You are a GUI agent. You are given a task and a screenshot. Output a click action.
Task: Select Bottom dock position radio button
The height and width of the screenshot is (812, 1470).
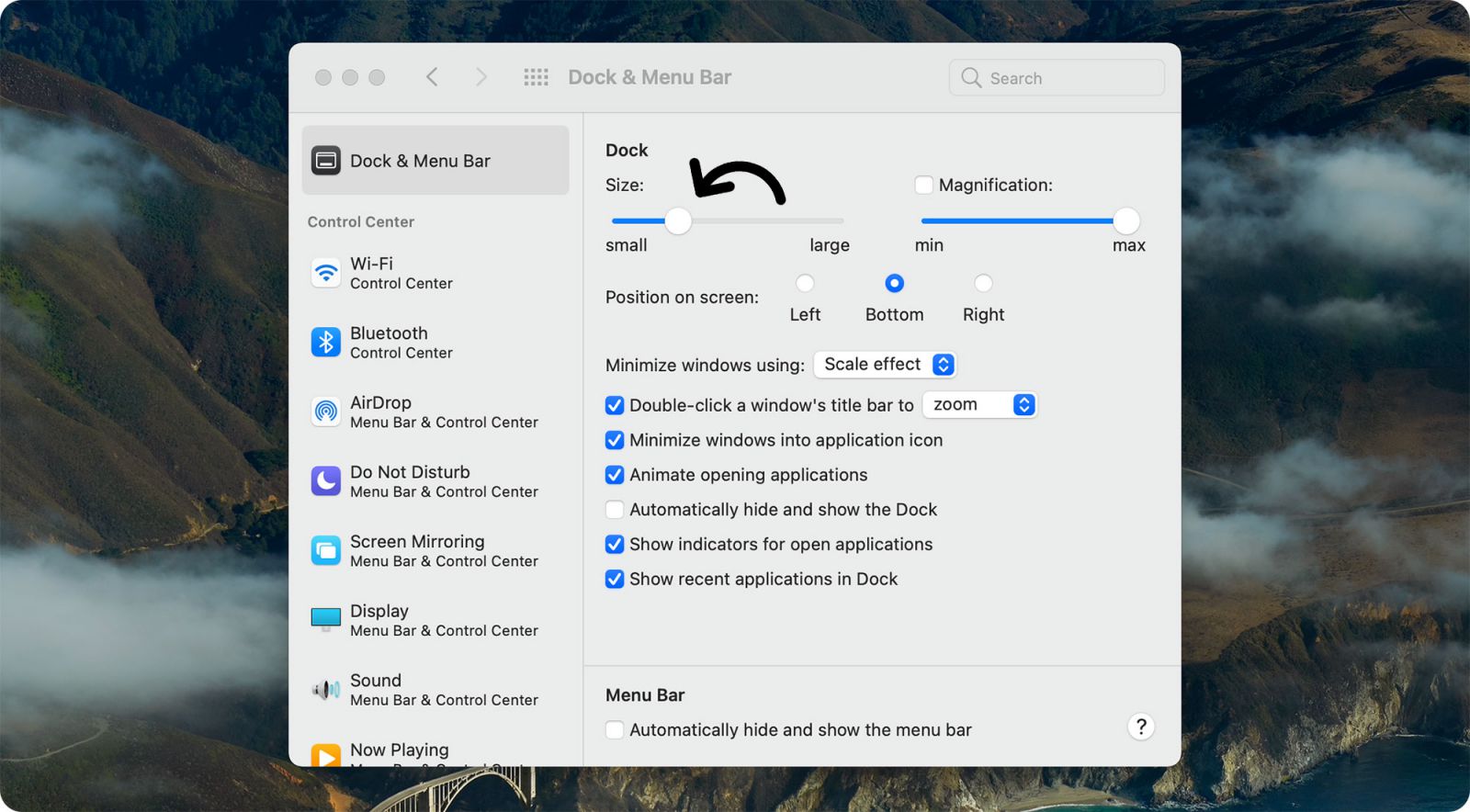coord(894,283)
